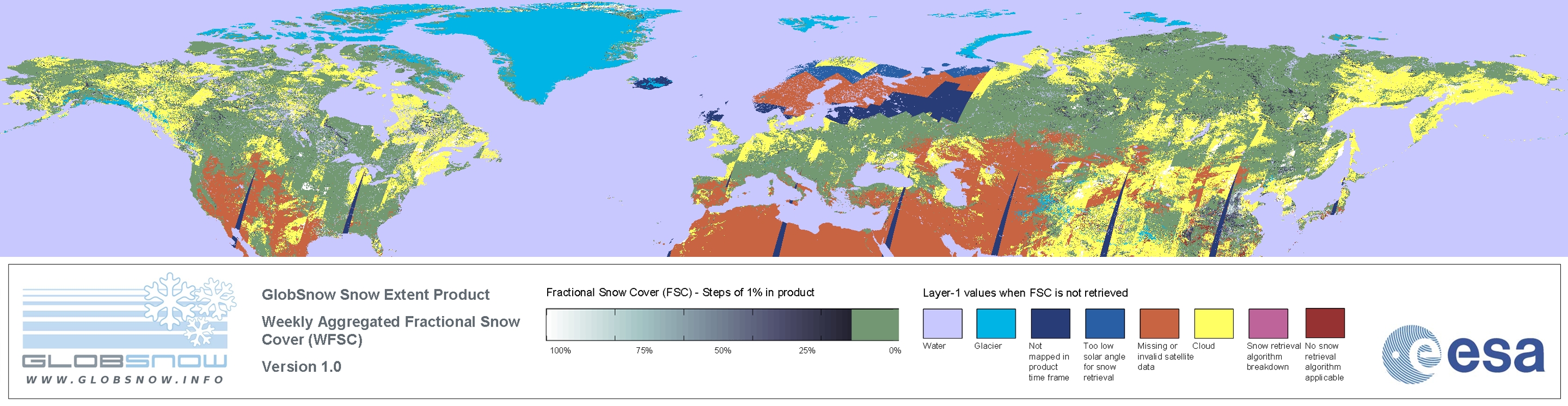Select the 'Too low solar angle' blue swatch

1105,323
